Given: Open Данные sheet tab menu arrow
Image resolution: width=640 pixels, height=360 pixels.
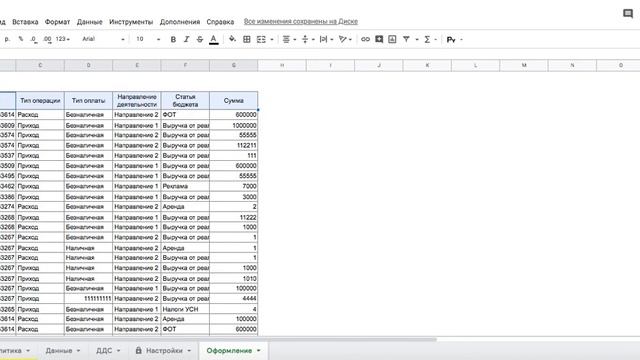Looking at the screenshot, I should 78,351.
